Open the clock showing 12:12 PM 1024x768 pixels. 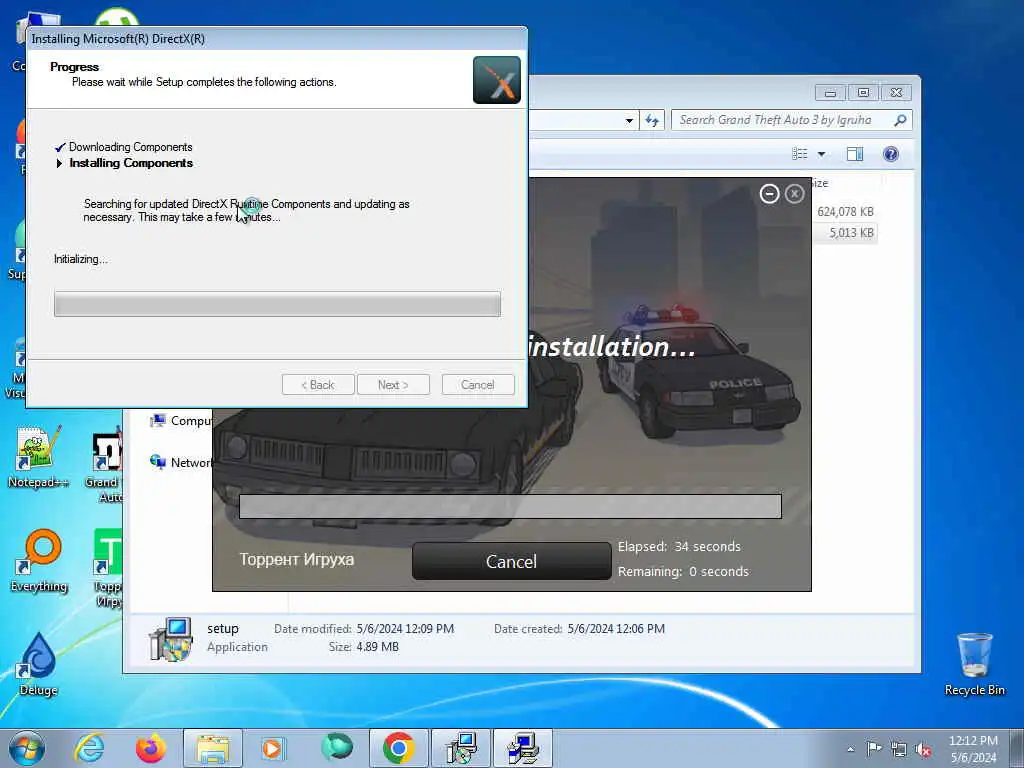click(x=973, y=749)
